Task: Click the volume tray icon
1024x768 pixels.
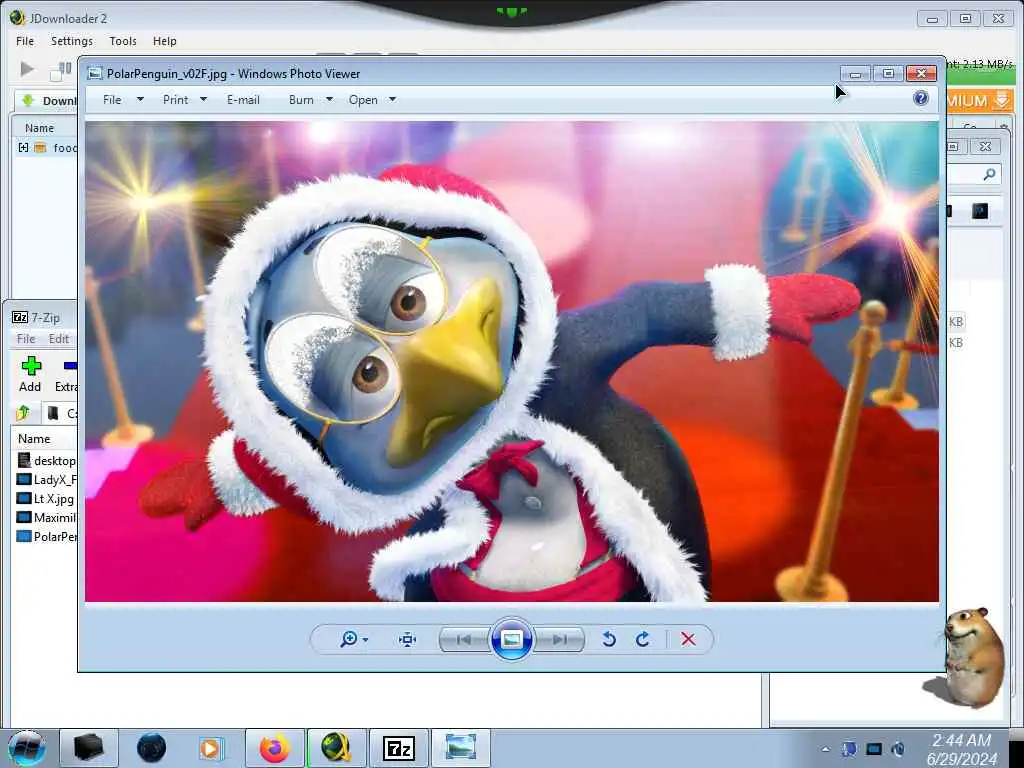Action: [x=898, y=749]
